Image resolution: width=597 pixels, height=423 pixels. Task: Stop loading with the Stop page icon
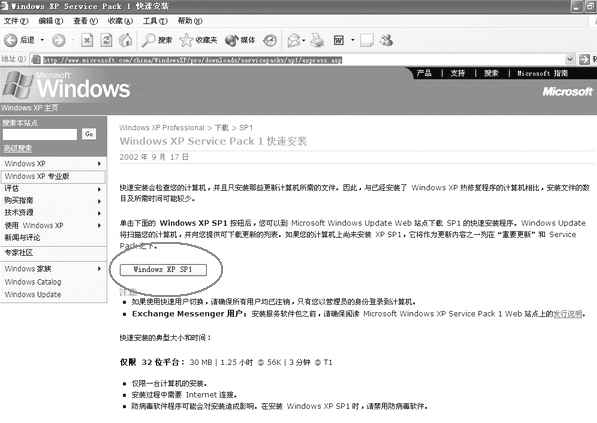pyautogui.click(x=87, y=40)
